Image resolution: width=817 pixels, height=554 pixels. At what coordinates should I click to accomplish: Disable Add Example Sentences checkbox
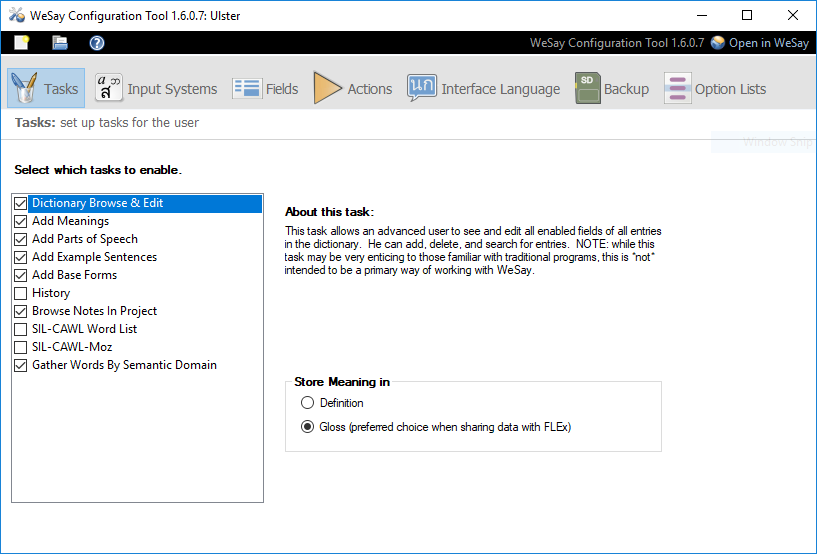(x=20, y=257)
